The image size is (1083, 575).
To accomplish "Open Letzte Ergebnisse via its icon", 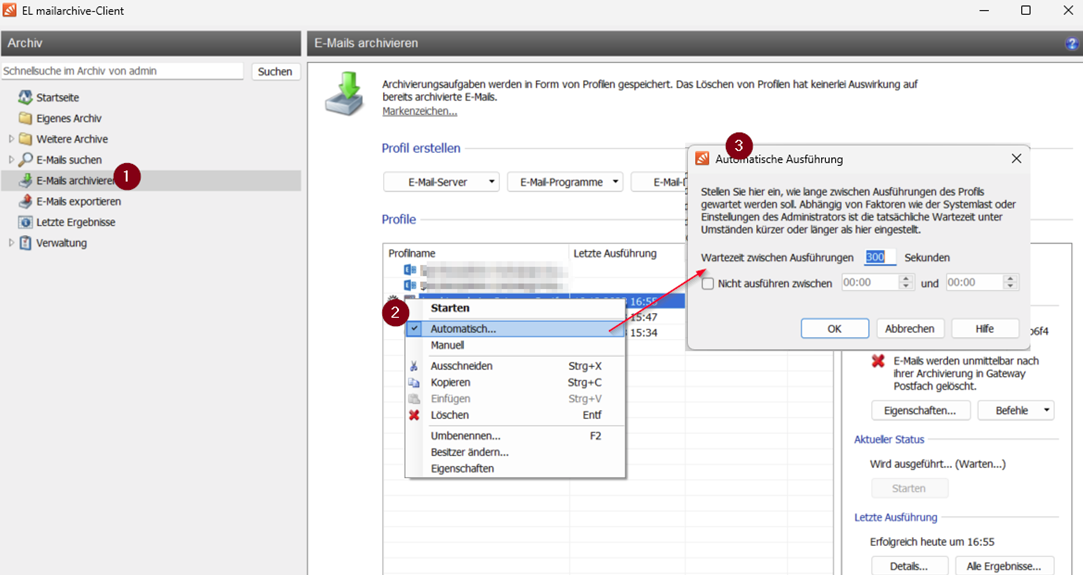I will [26, 222].
